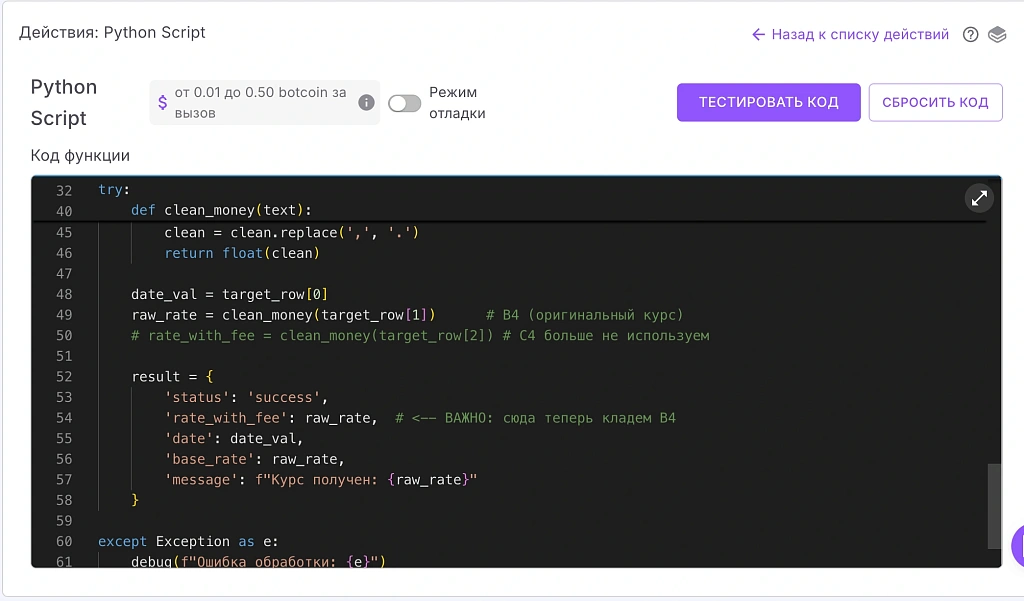The height and width of the screenshot is (601, 1024).
Task: Click line number 59 in the gutter
Action: (64, 521)
